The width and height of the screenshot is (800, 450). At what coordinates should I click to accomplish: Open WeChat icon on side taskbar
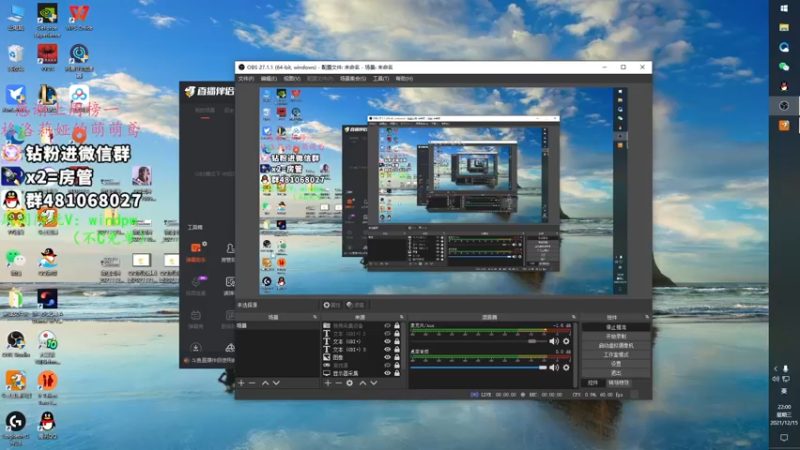point(784,67)
